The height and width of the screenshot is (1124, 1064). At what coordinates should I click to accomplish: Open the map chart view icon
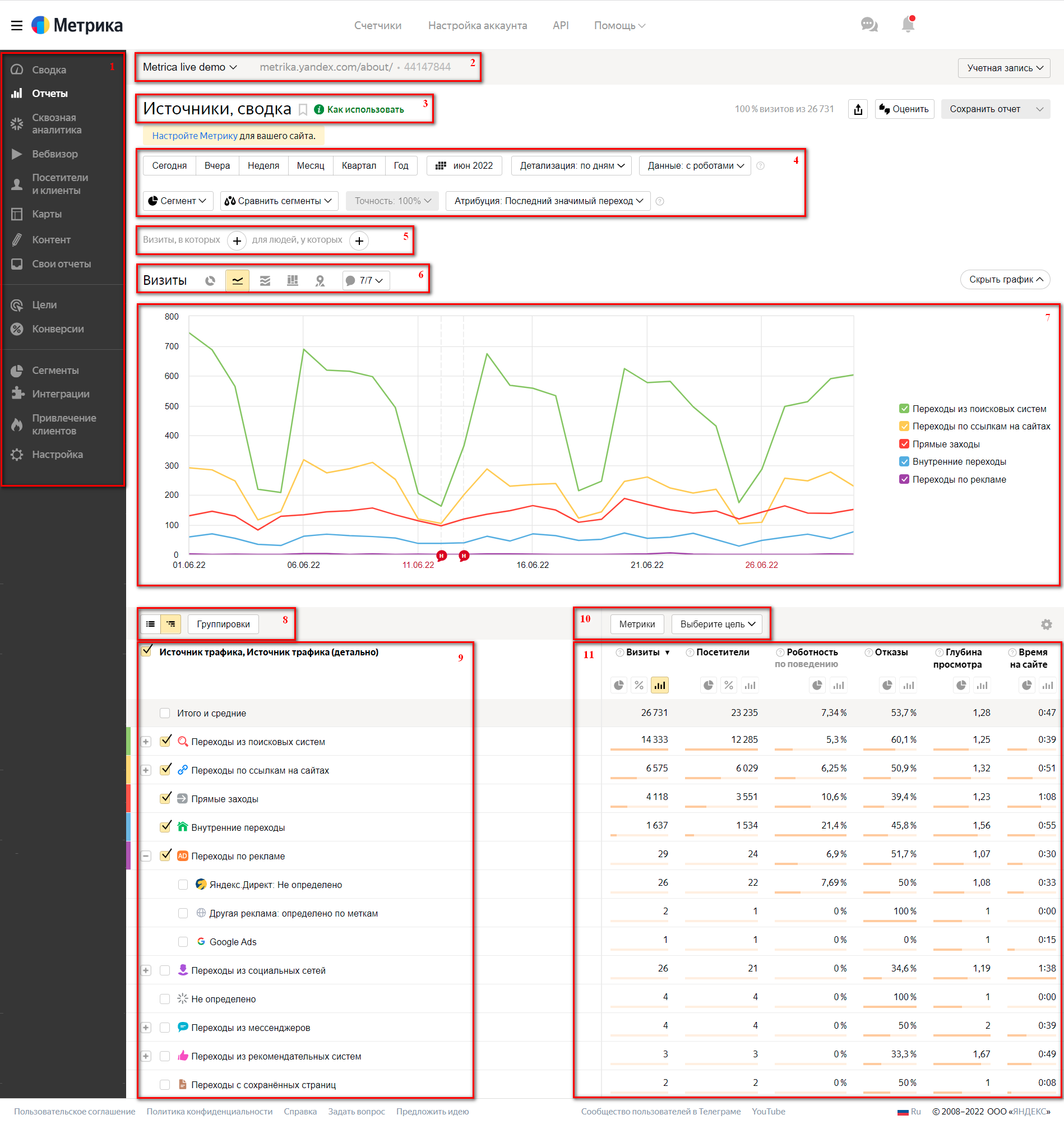(320, 281)
